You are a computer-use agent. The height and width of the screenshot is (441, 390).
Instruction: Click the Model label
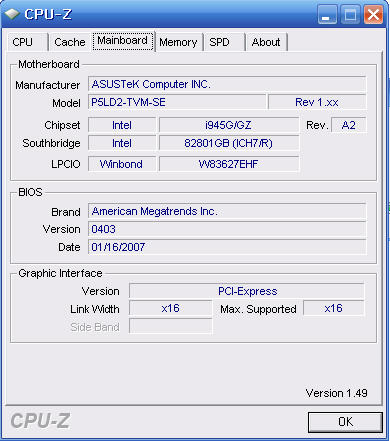point(66,103)
